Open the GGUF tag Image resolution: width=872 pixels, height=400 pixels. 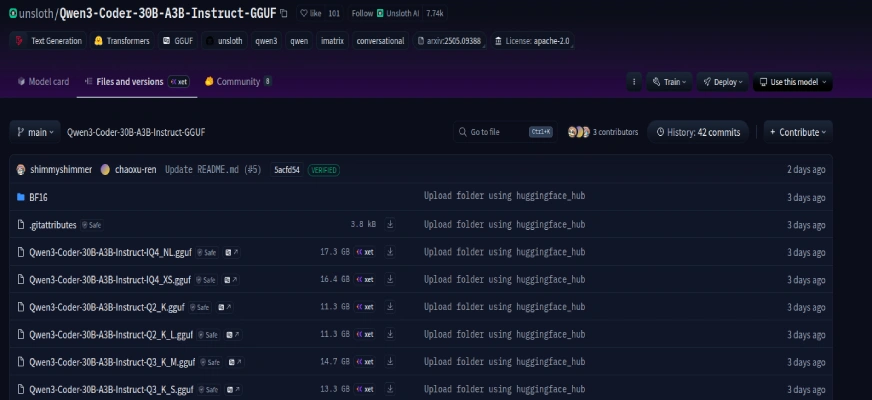click(x=178, y=41)
